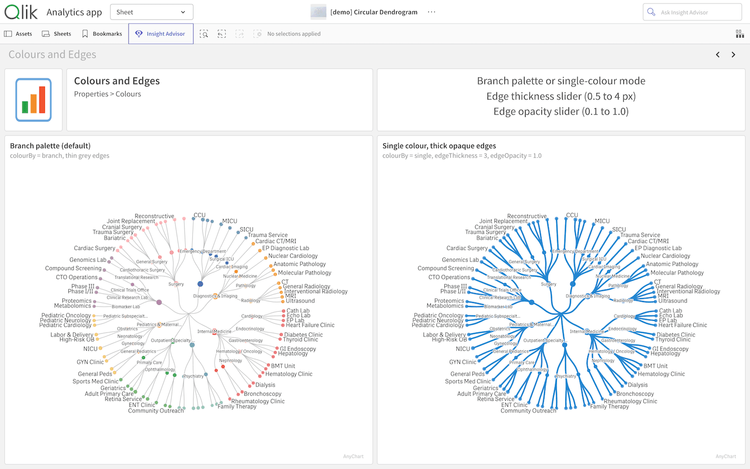Open the selections tool grid icon
Screen dimensions: 750x469
(x=739, y=34)
